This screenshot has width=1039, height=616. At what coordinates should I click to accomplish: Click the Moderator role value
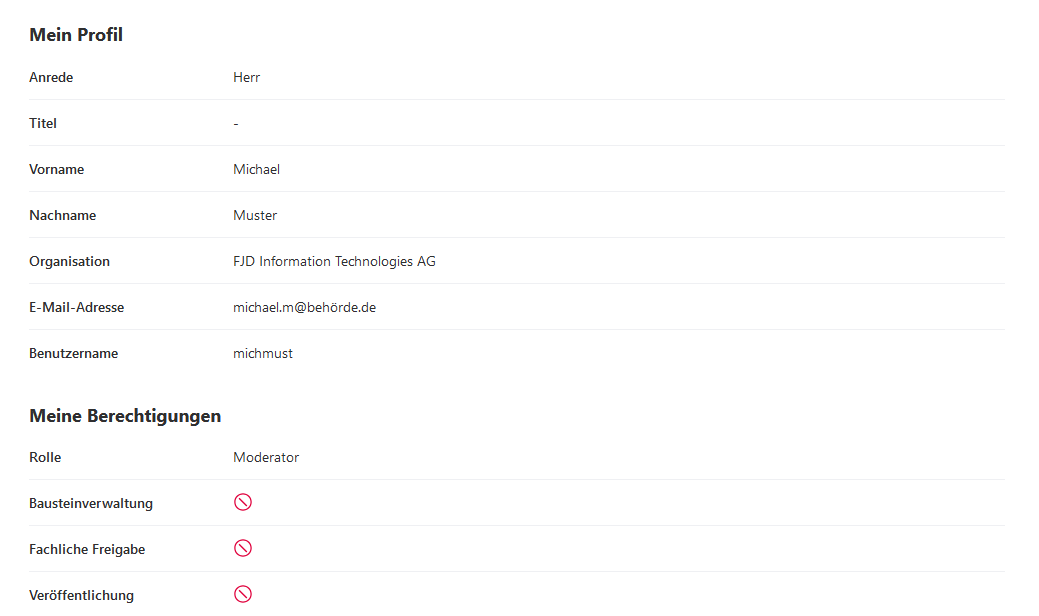(x=266, y=458)
